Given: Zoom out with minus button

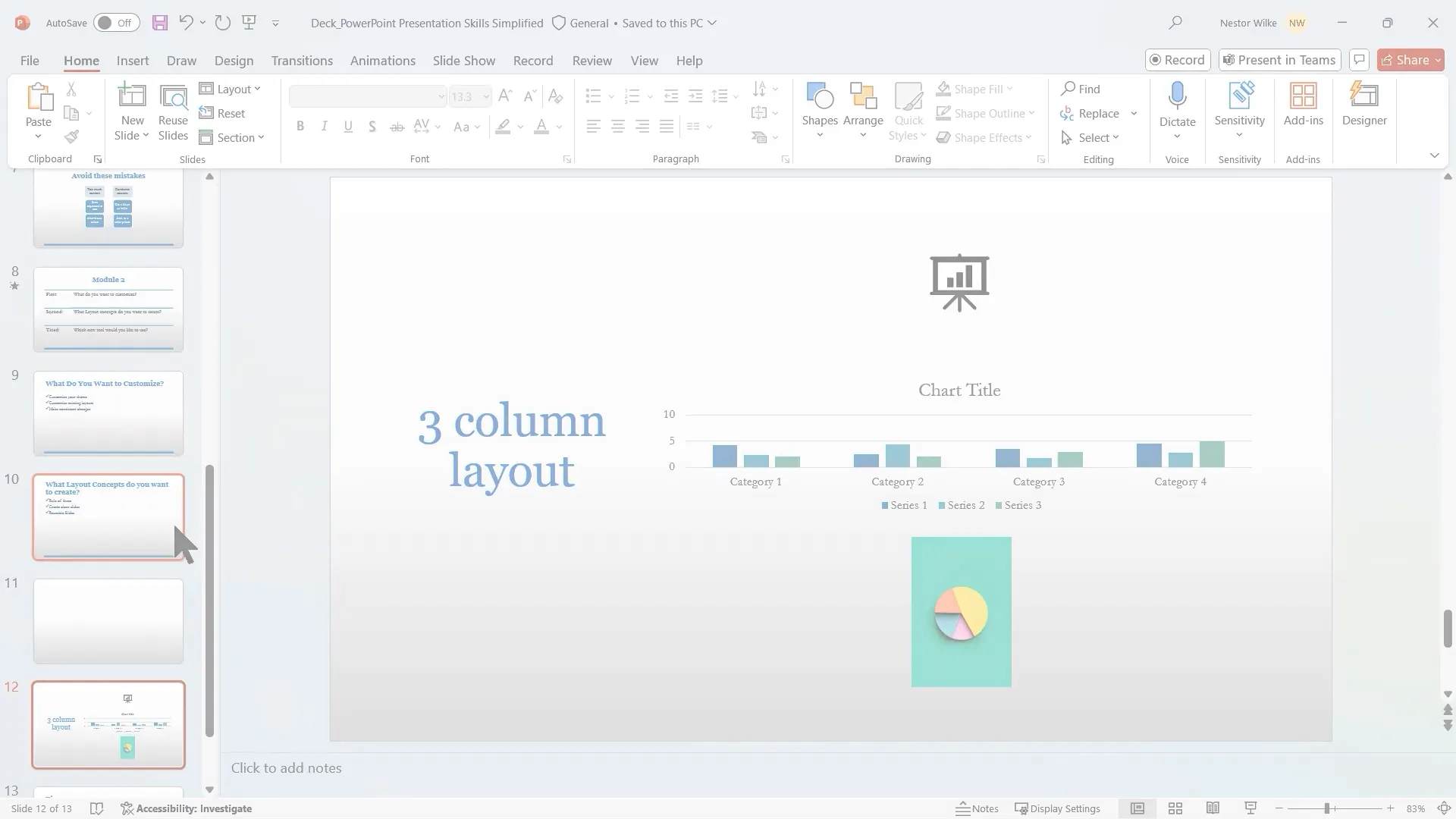Looking at the screenshot, I should pos(1279,808).
